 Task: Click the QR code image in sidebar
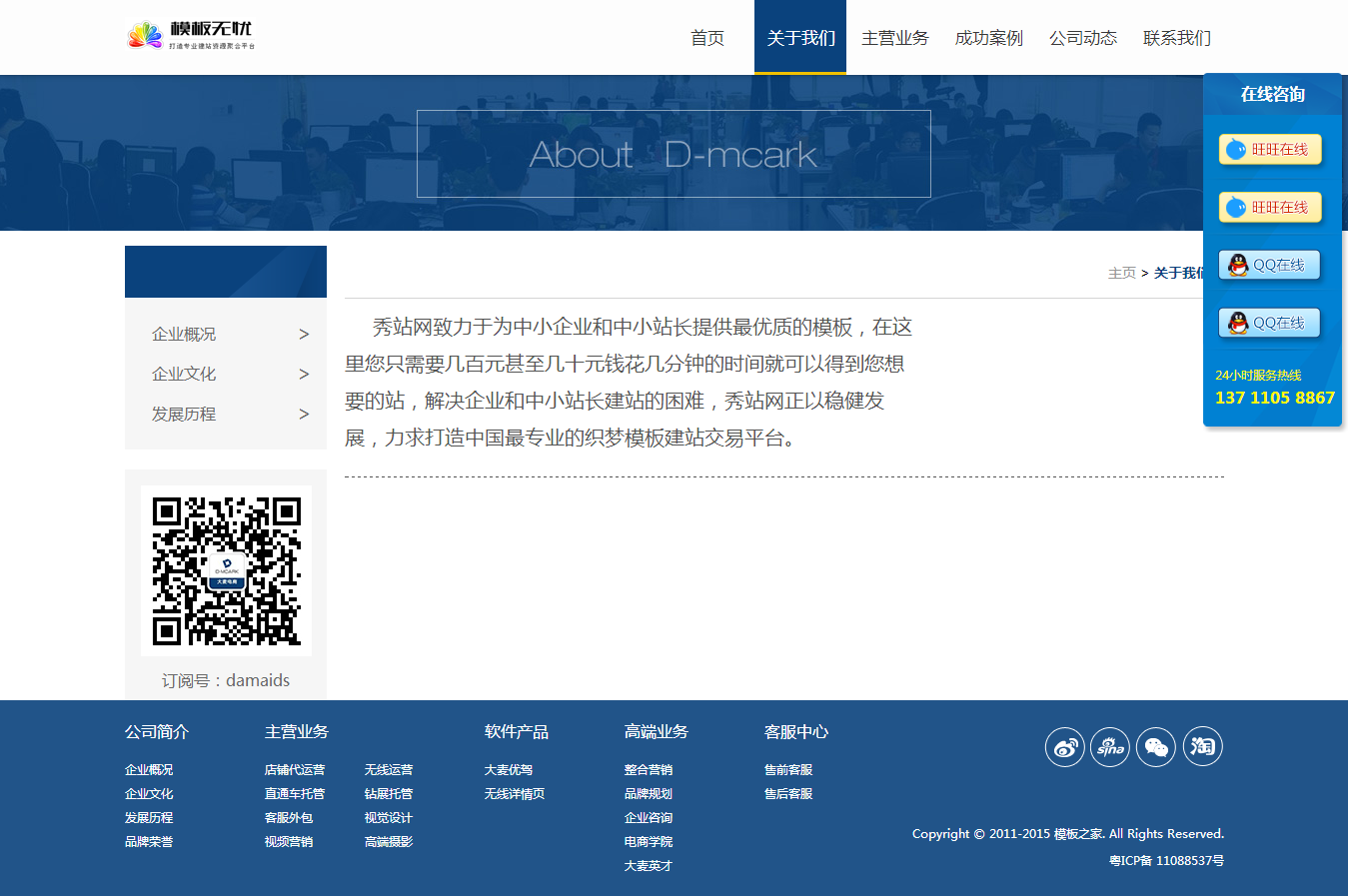(226, 570)
